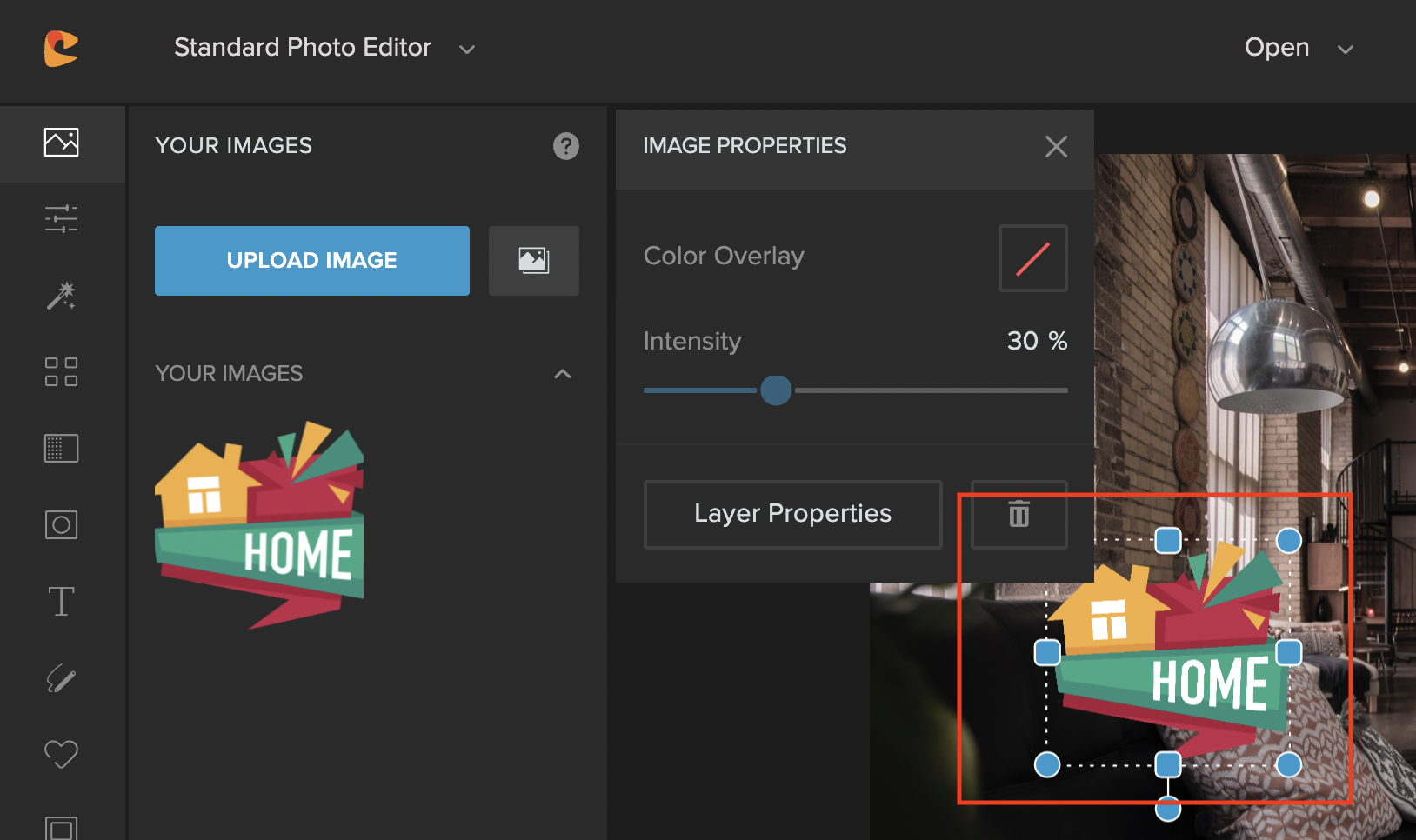This screenshot has width=1416, height=840.
Task: Open the dotted-panel overlays sidebar tool
Action: click(61, 449)
